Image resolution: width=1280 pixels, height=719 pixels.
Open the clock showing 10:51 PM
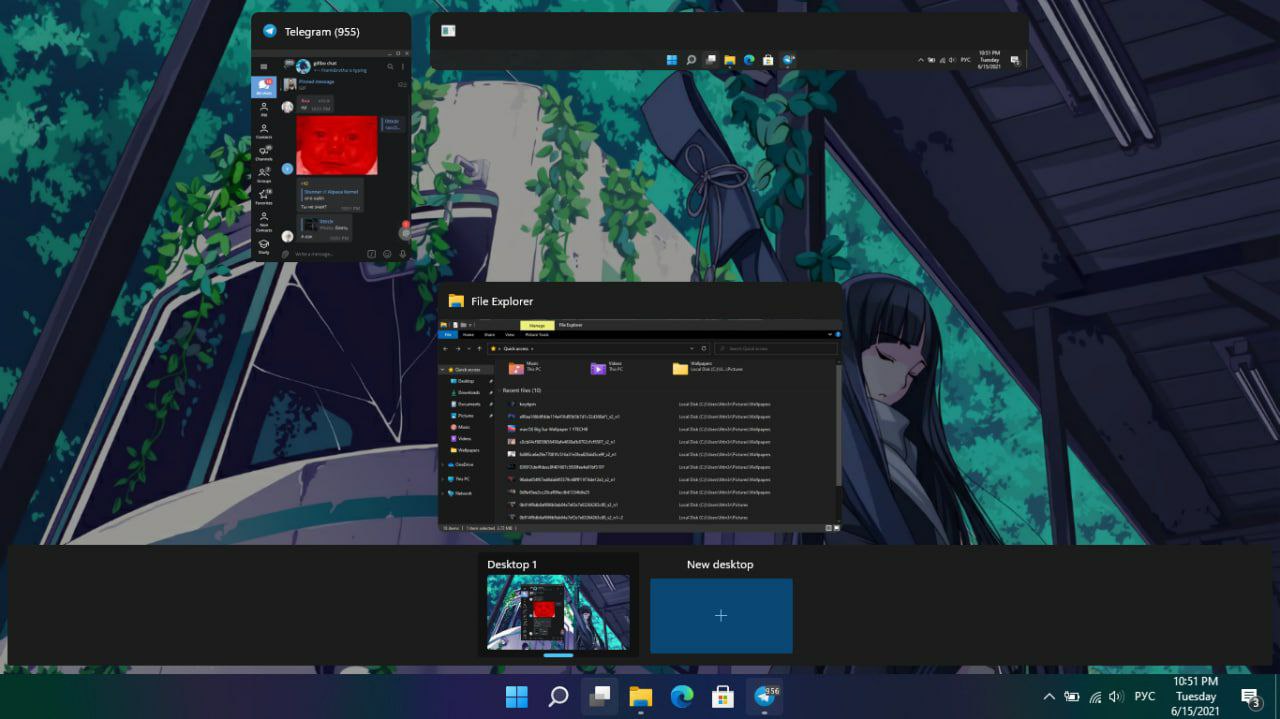[x=1195, y=697]
